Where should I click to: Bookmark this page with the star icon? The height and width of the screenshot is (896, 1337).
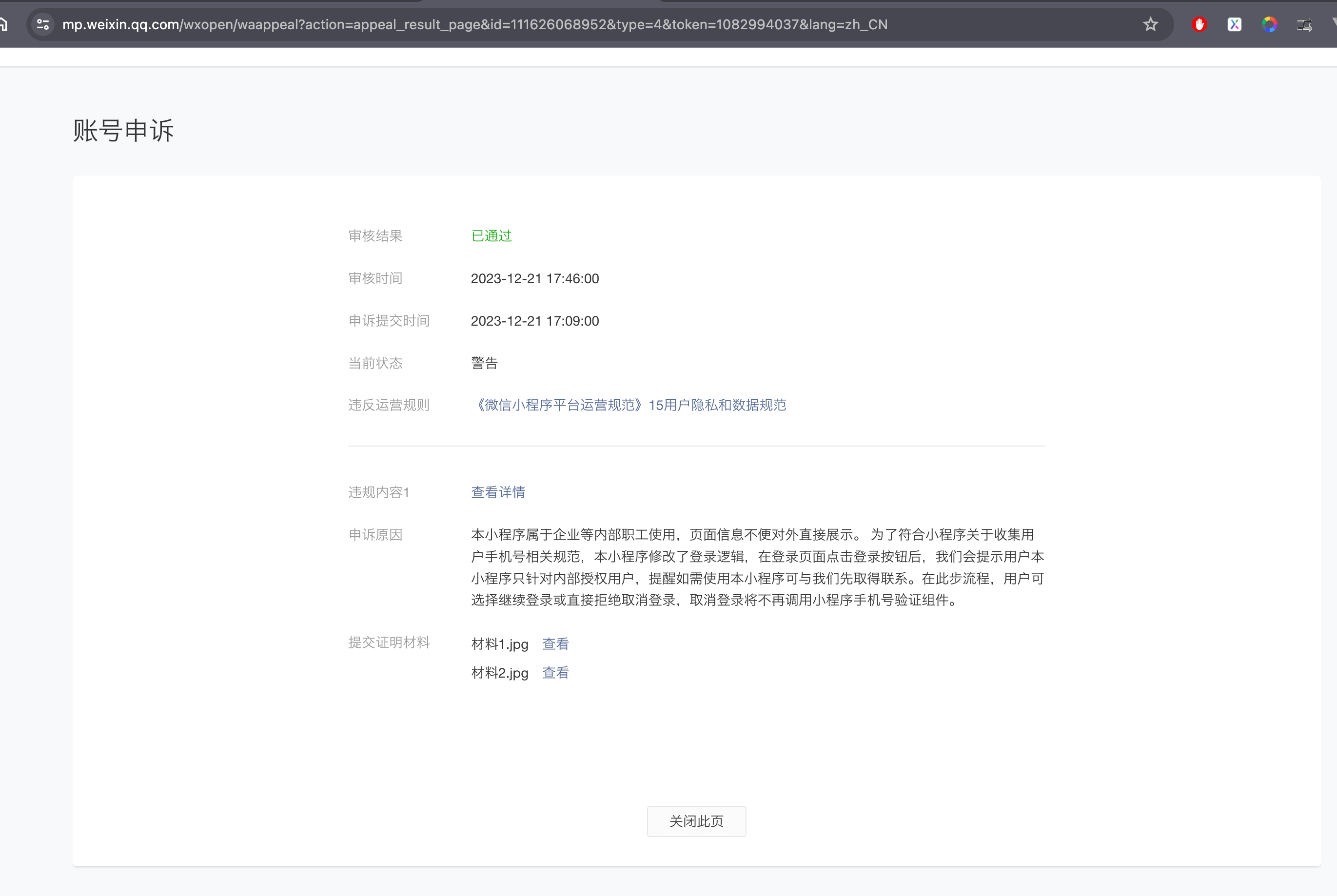1150,24
